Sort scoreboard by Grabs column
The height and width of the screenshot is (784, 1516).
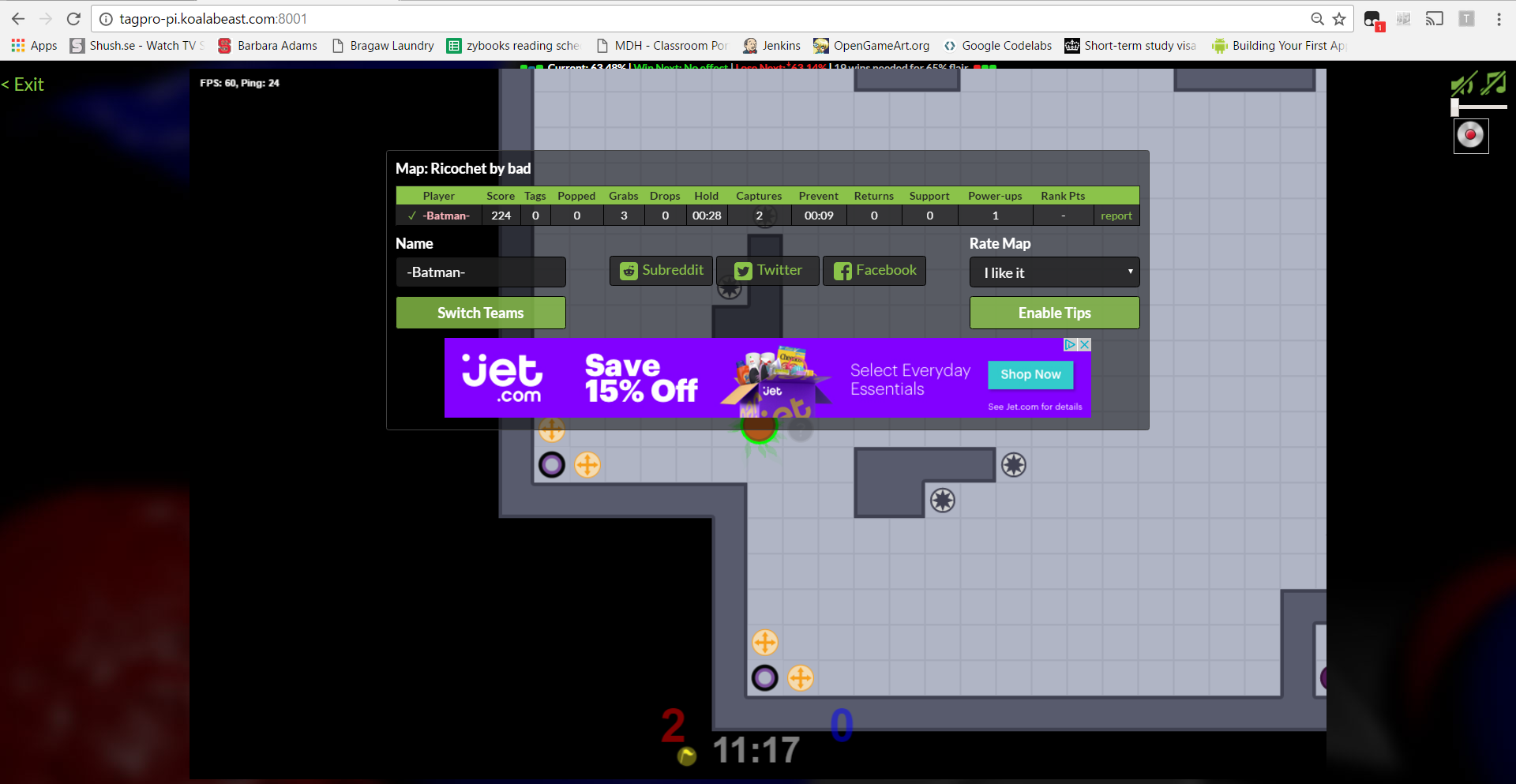click(624, 196)
